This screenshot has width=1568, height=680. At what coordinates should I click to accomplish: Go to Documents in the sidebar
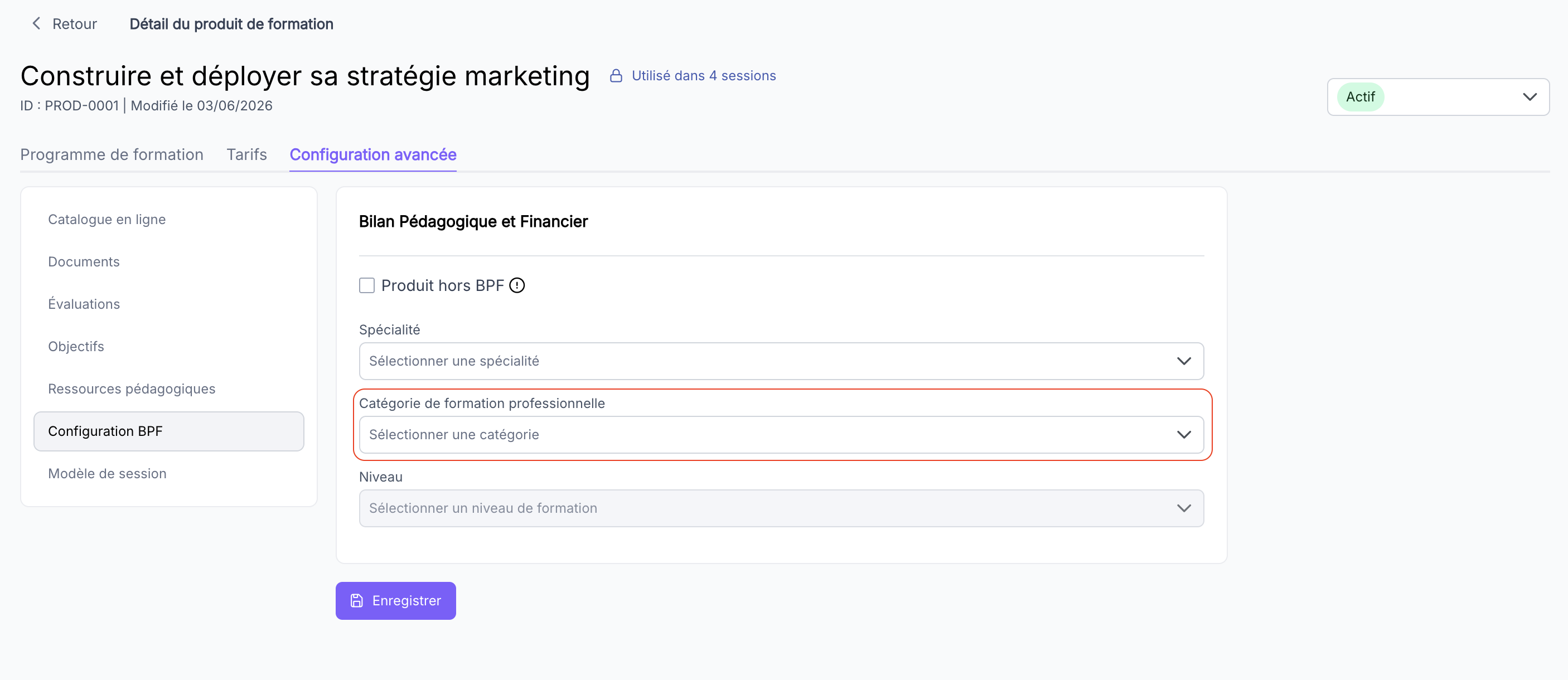pyautogui.click(x=168, y=261)
